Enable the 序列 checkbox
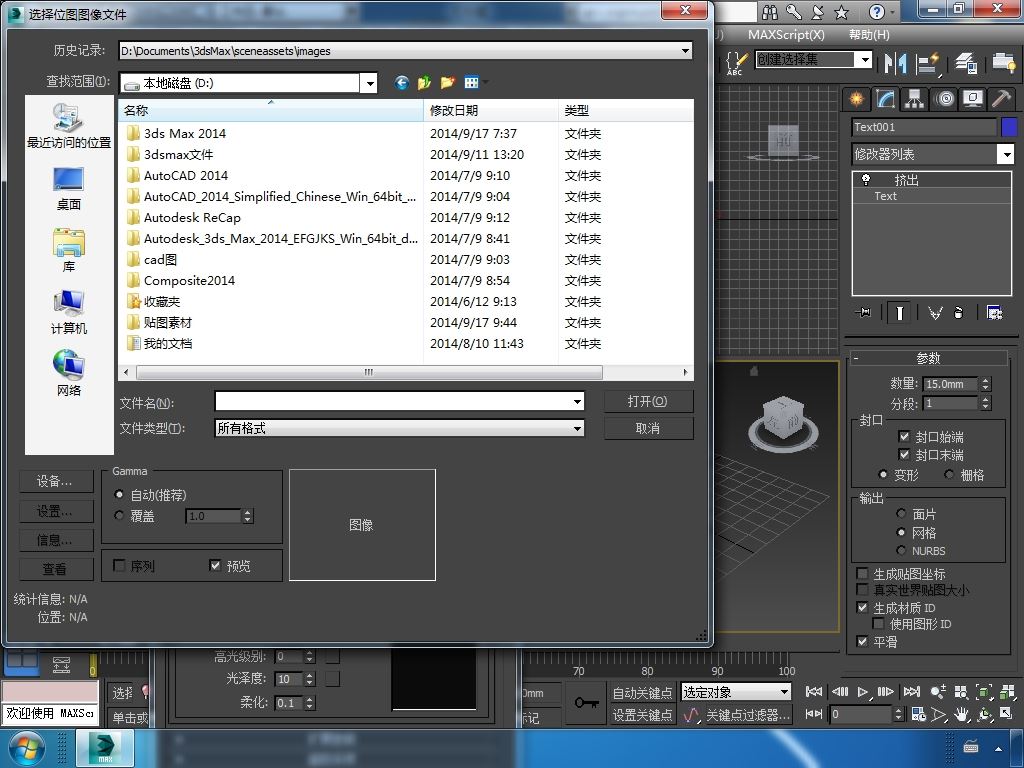The width and height of the screenshot is (1024, 768). tap(119, 565)
